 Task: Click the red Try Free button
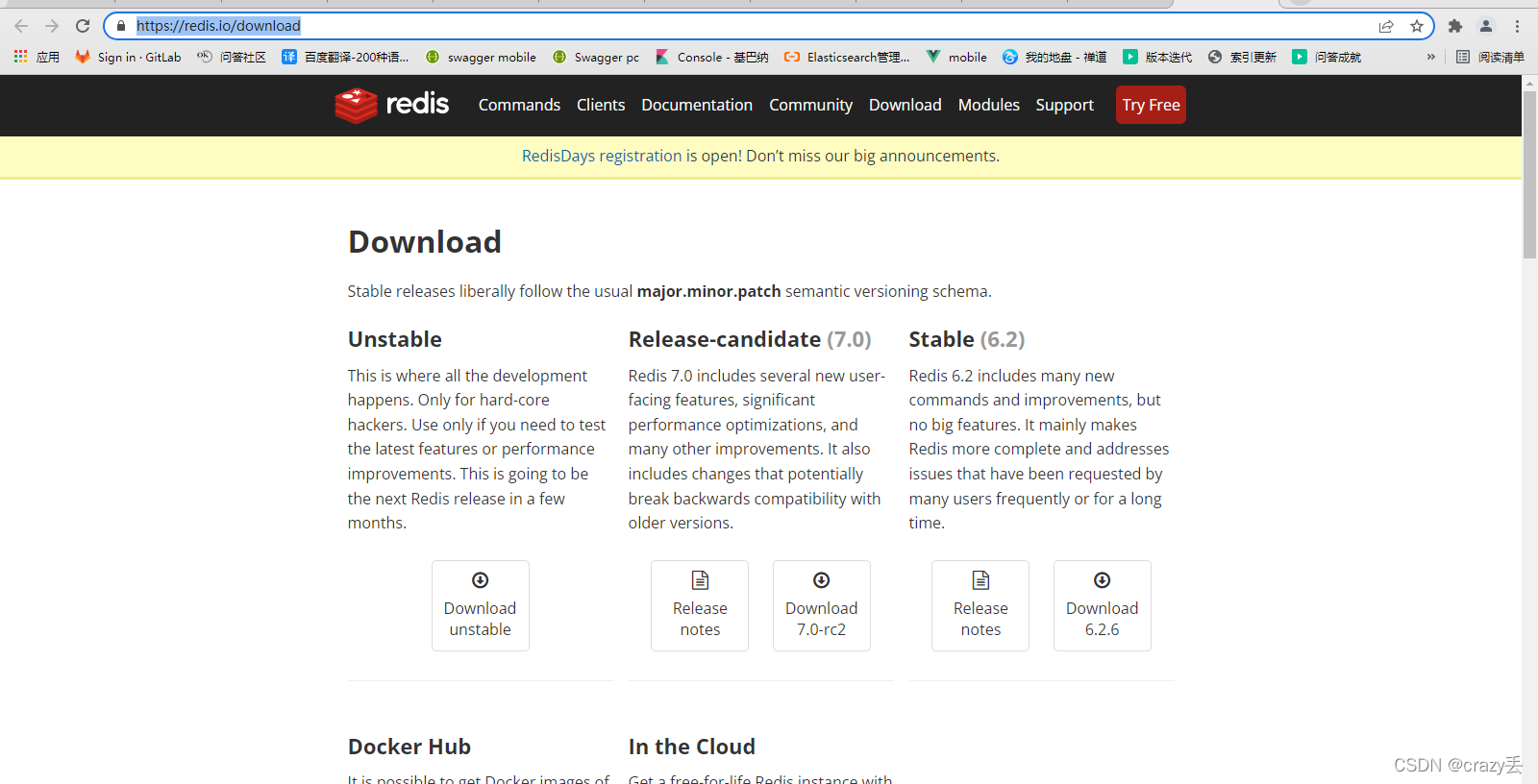[x=1151, y=105]
